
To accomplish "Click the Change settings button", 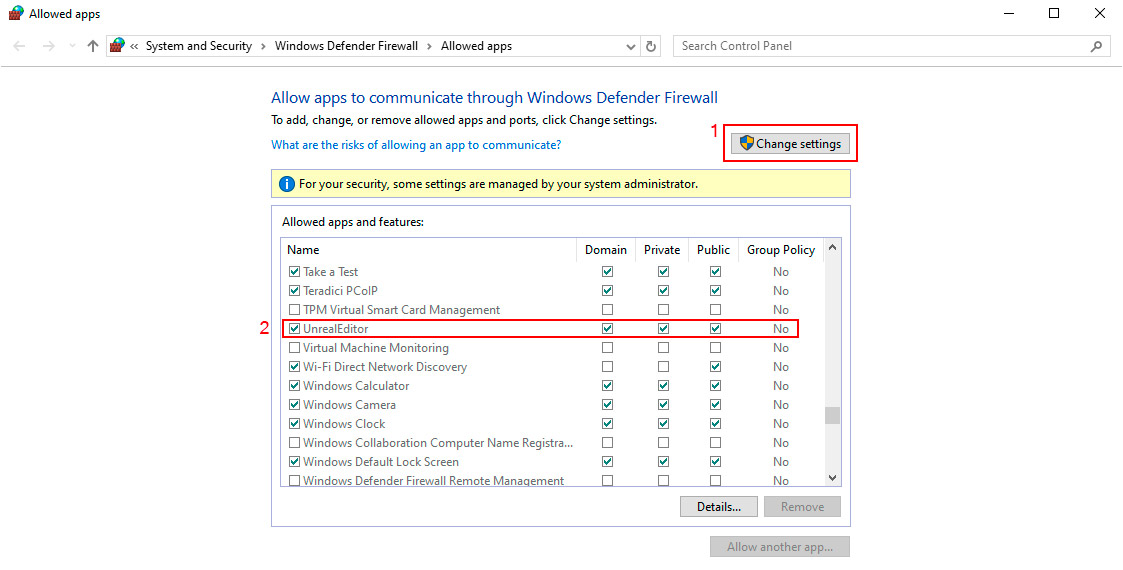I will [x=789, y=144].
